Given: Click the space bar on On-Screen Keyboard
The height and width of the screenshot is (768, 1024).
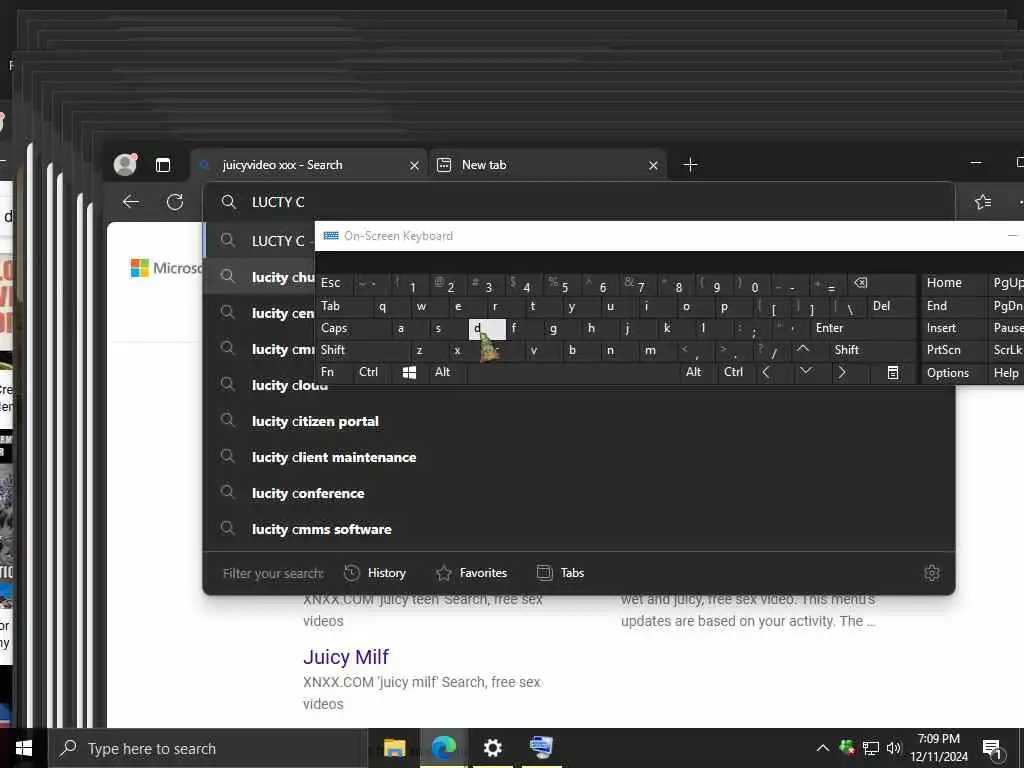Looking at the screenshot, I should pos(574,372).
